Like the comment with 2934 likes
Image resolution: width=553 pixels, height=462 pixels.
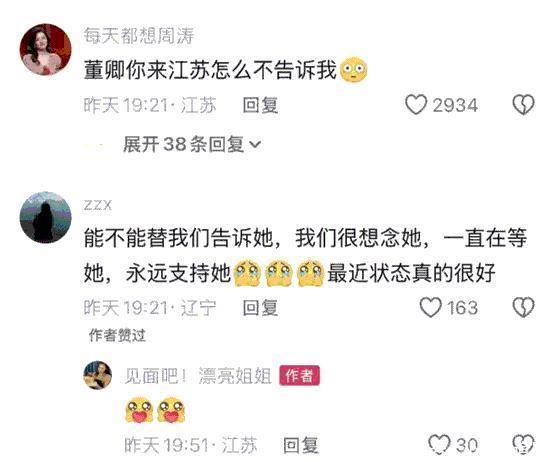[x=416, y=105]
